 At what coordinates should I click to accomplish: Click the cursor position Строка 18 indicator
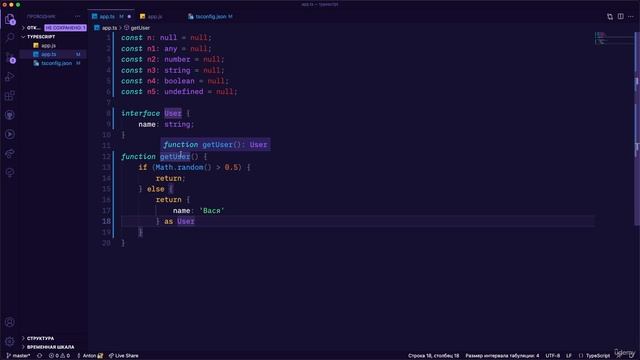pyautogui.click(x=433, y=356)
